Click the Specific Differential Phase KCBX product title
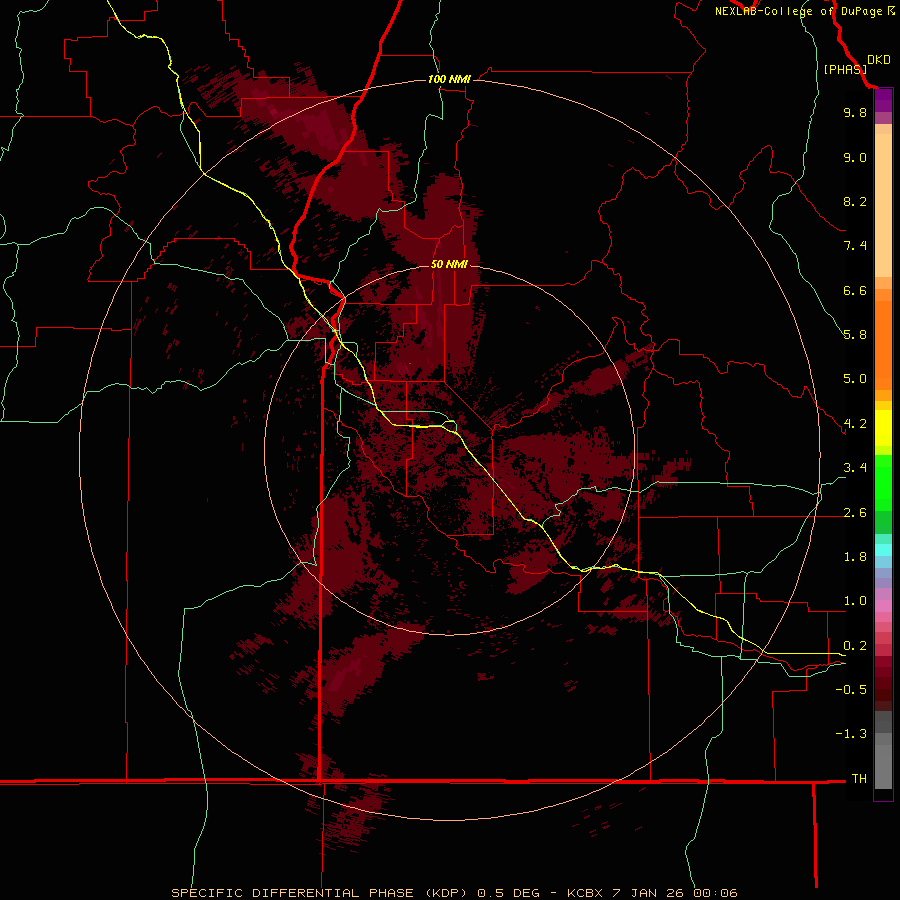The width and height of the screenshot is (900, 900). 455,893
